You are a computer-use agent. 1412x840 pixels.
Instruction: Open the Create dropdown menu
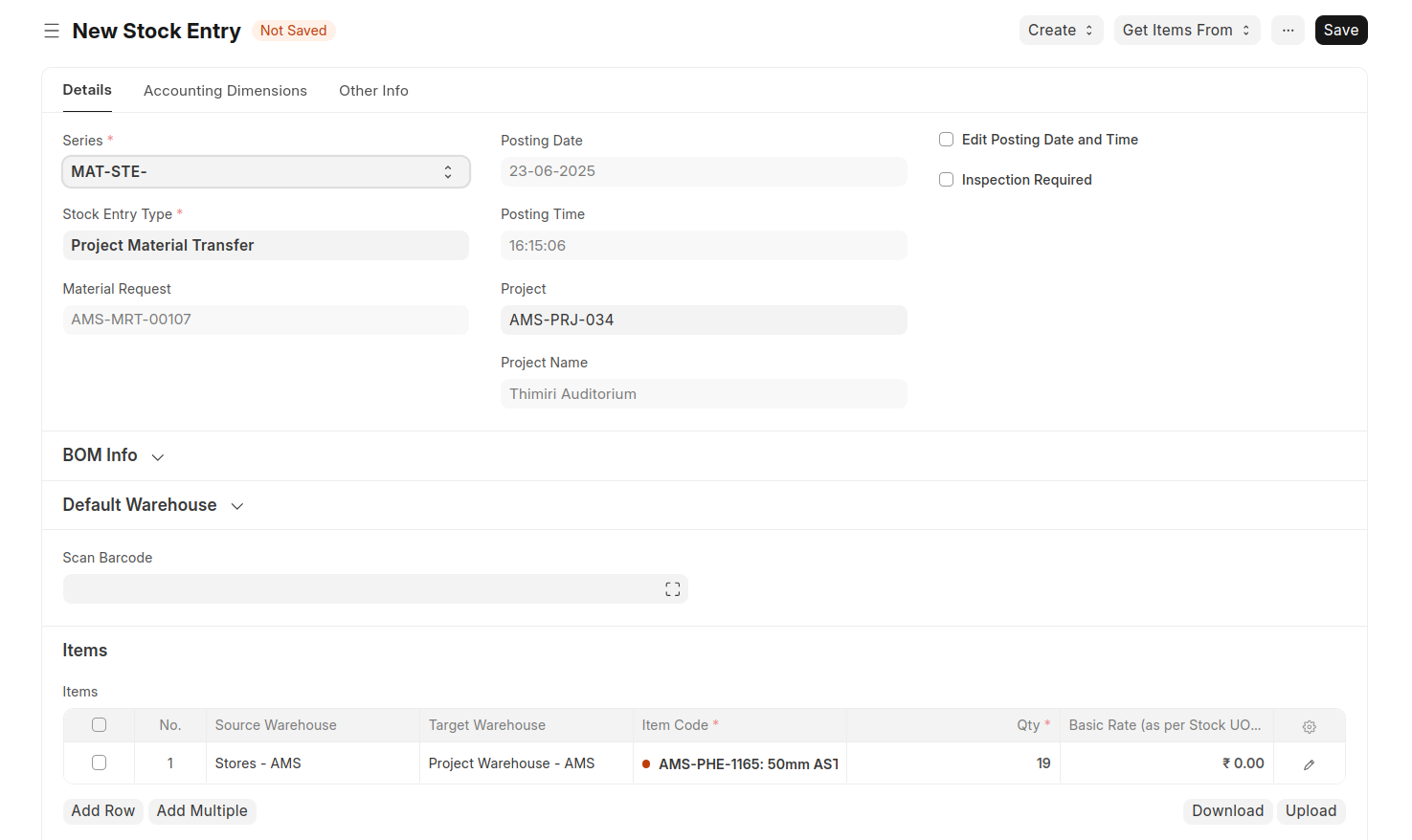coord(1060,31)
